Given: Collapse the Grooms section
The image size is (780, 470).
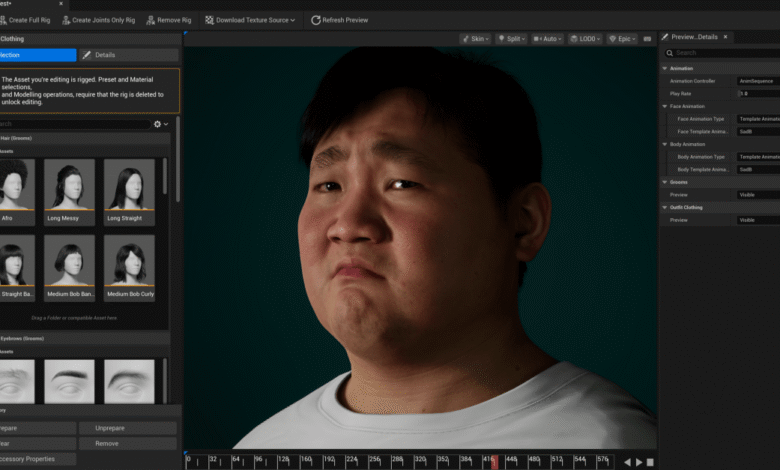Looking at the screenshot, I should pos(665,182).
